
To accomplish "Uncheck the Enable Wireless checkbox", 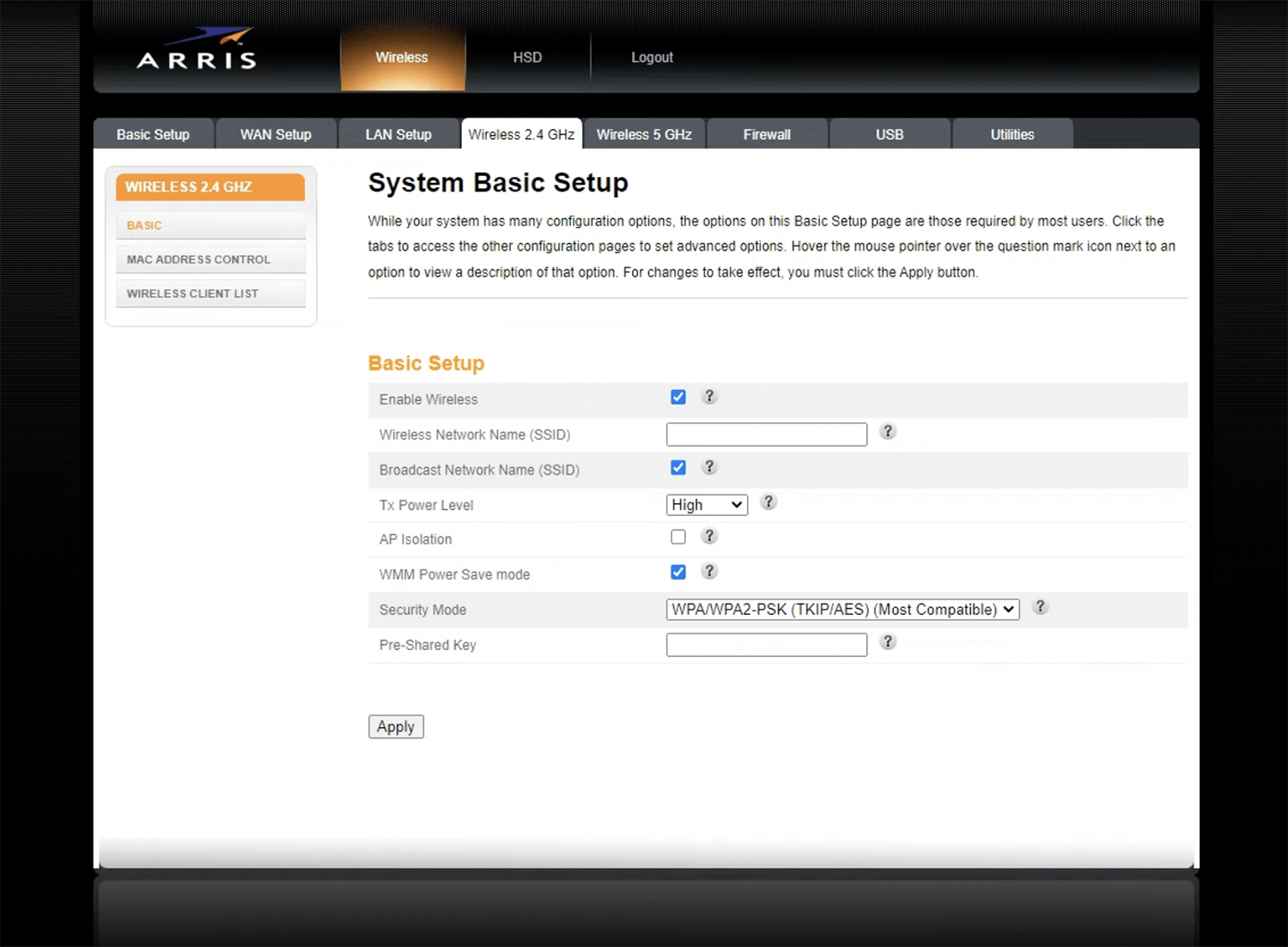I will point(678,398).
